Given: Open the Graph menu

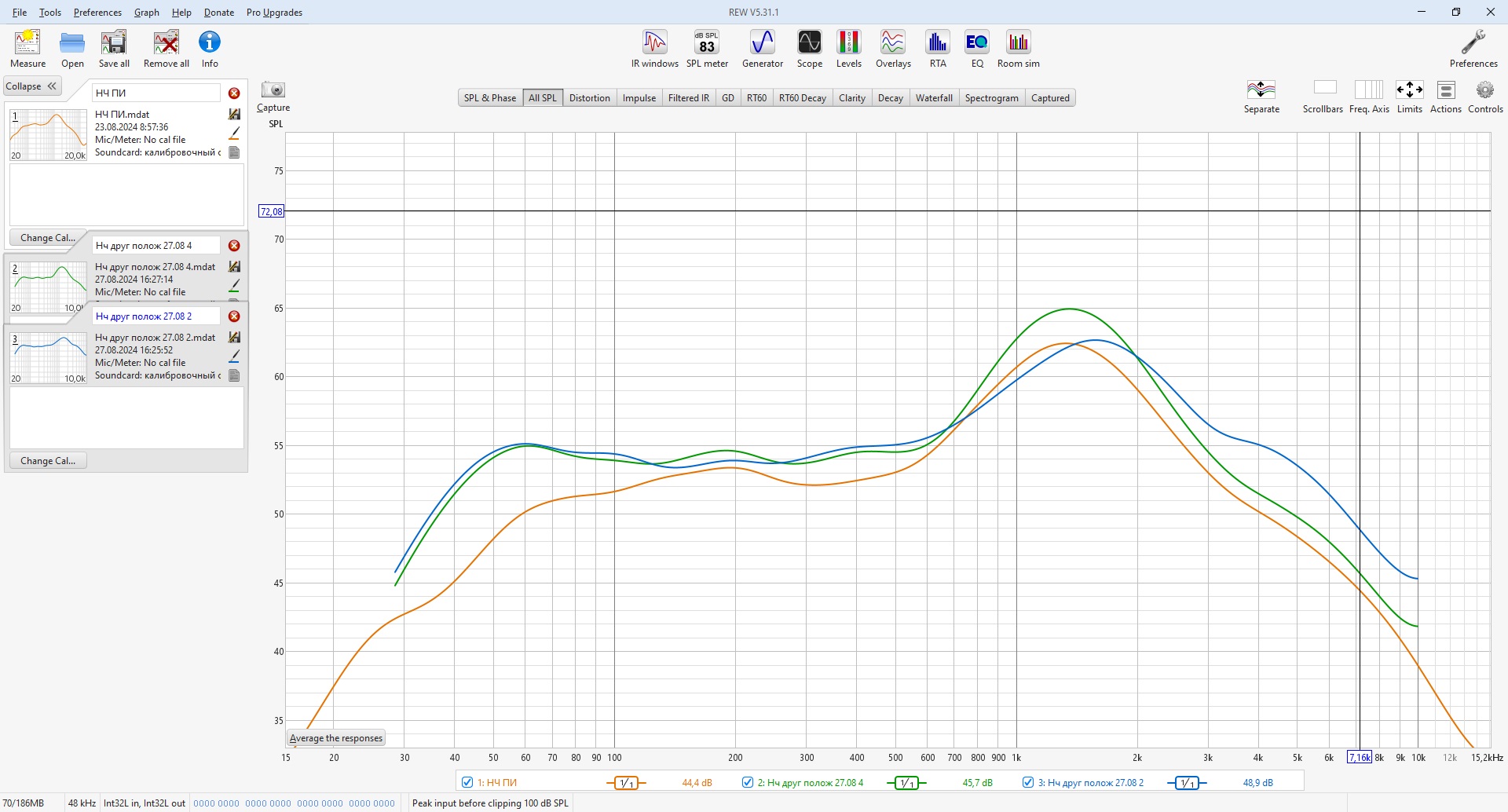Looking at the screenshot, I should (147, 13).
